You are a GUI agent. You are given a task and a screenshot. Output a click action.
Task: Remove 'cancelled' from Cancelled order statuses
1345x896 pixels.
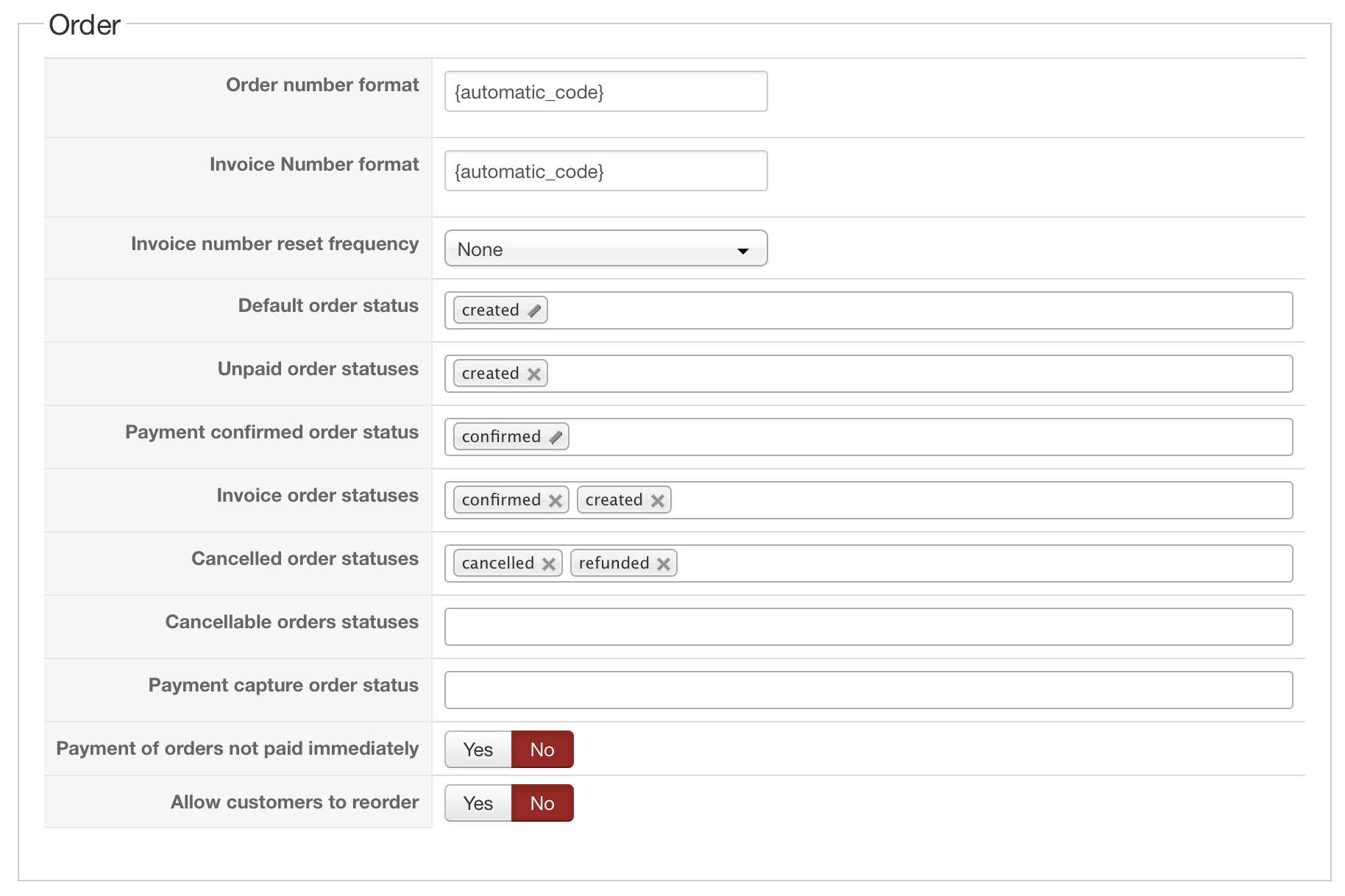pyautogui.click(x=549, y=563)
